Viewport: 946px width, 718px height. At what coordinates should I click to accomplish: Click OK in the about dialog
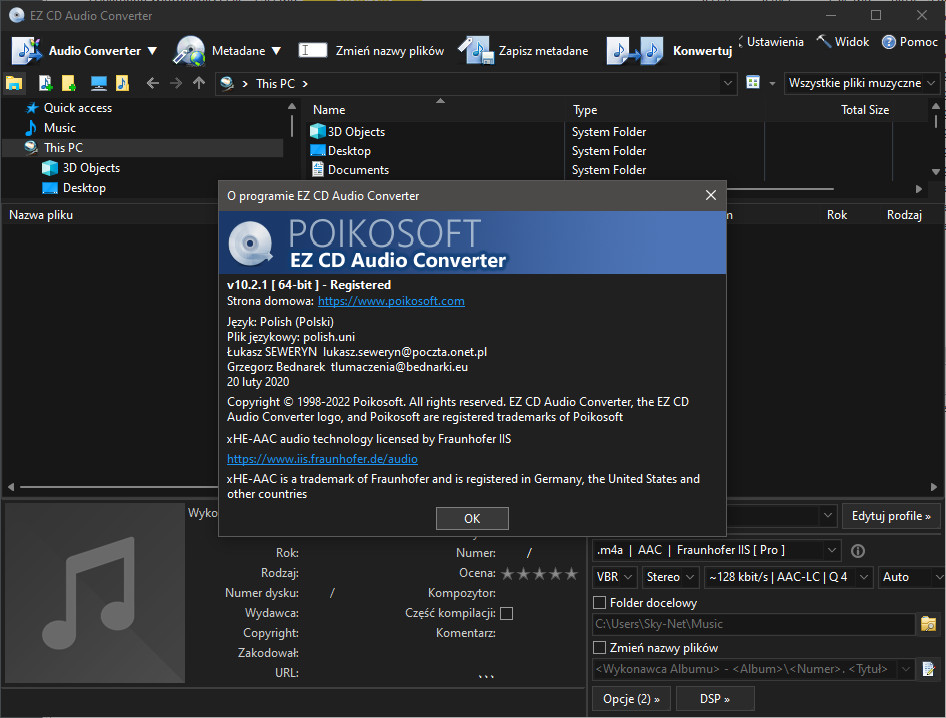[x=472, y=518]
